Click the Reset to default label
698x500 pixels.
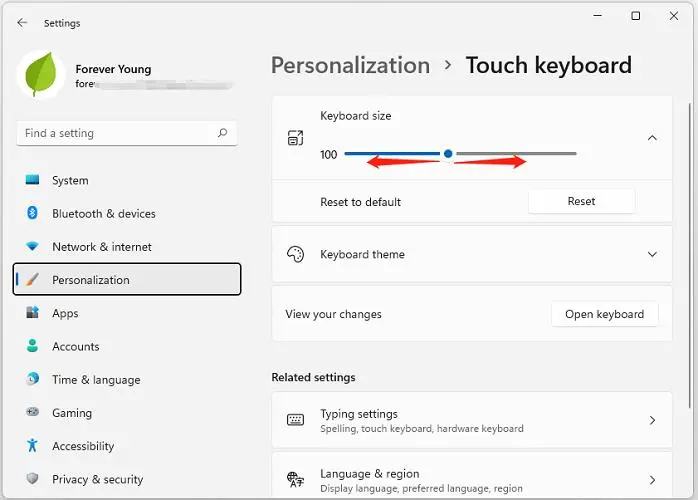[x=360, y=202]
